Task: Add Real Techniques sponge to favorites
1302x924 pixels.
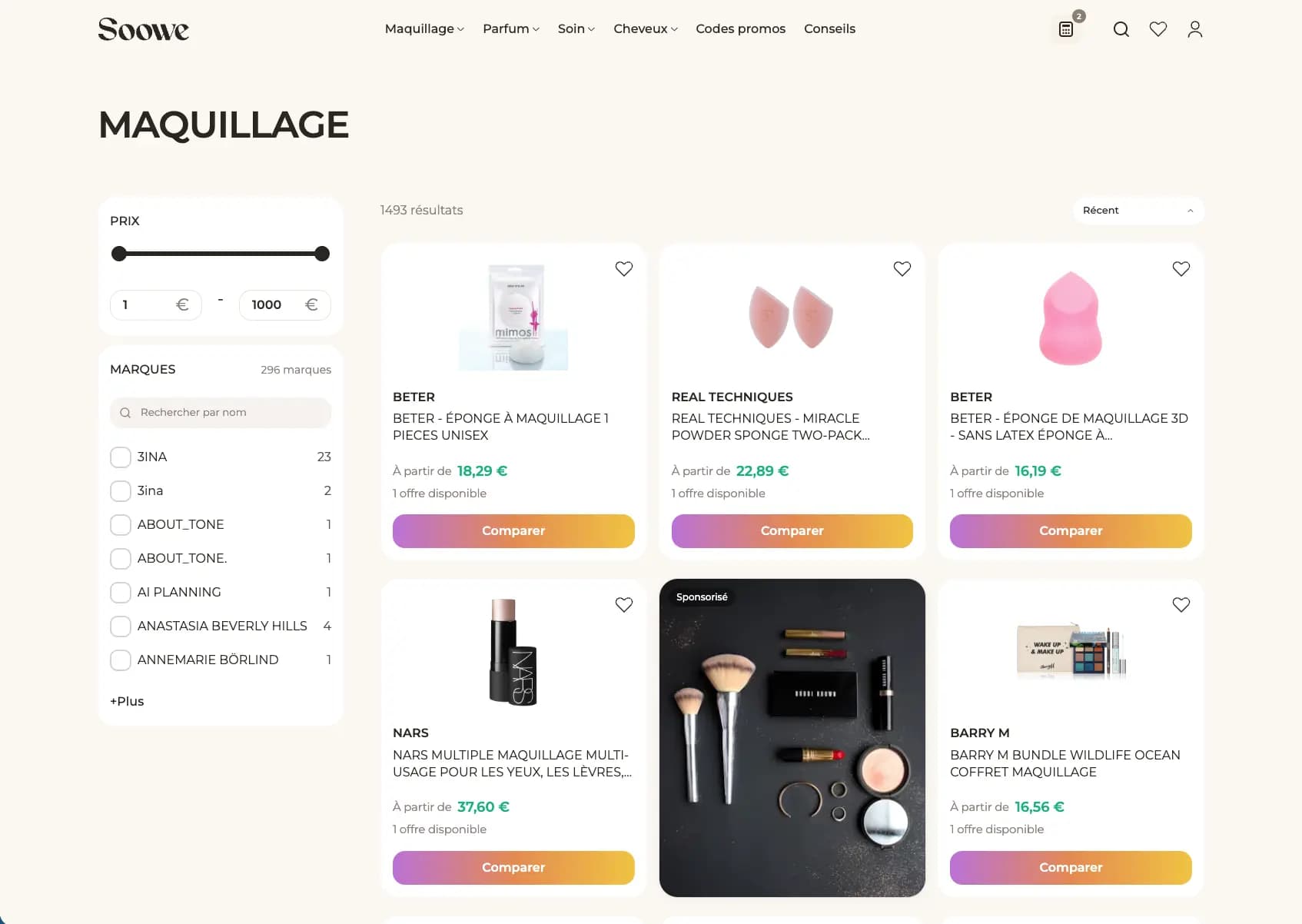Action: click(x=902, y=269)
